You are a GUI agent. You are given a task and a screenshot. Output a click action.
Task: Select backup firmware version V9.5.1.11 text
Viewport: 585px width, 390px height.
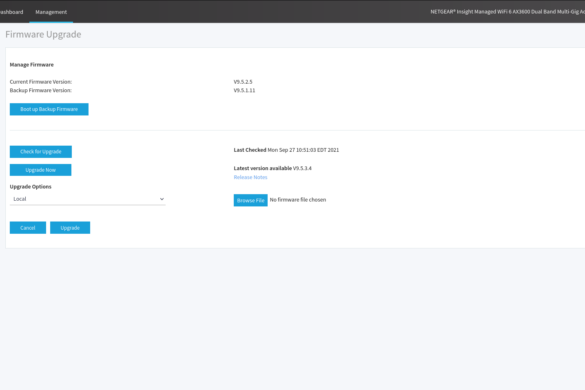[244, 90]
